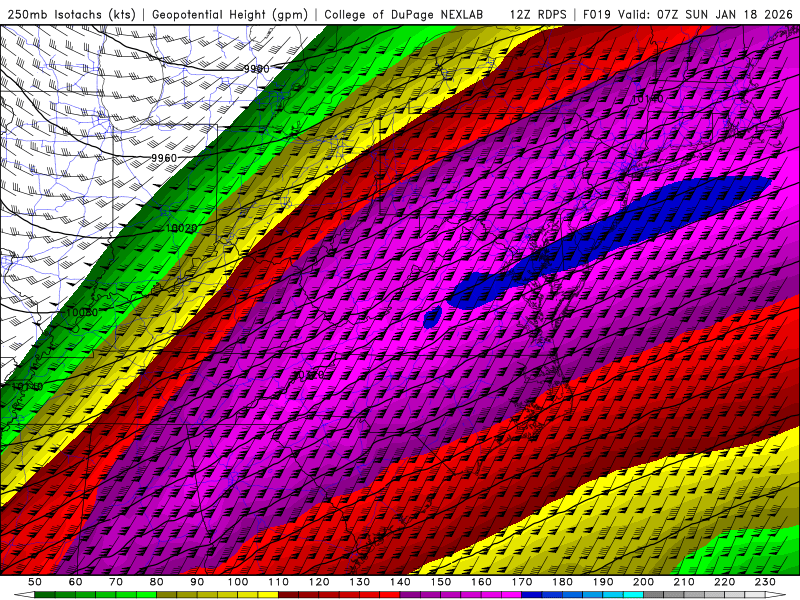Click the 10080 height contour label
Image resolution: width=800 pixels, height=600 pixels.
coord(82,312)
